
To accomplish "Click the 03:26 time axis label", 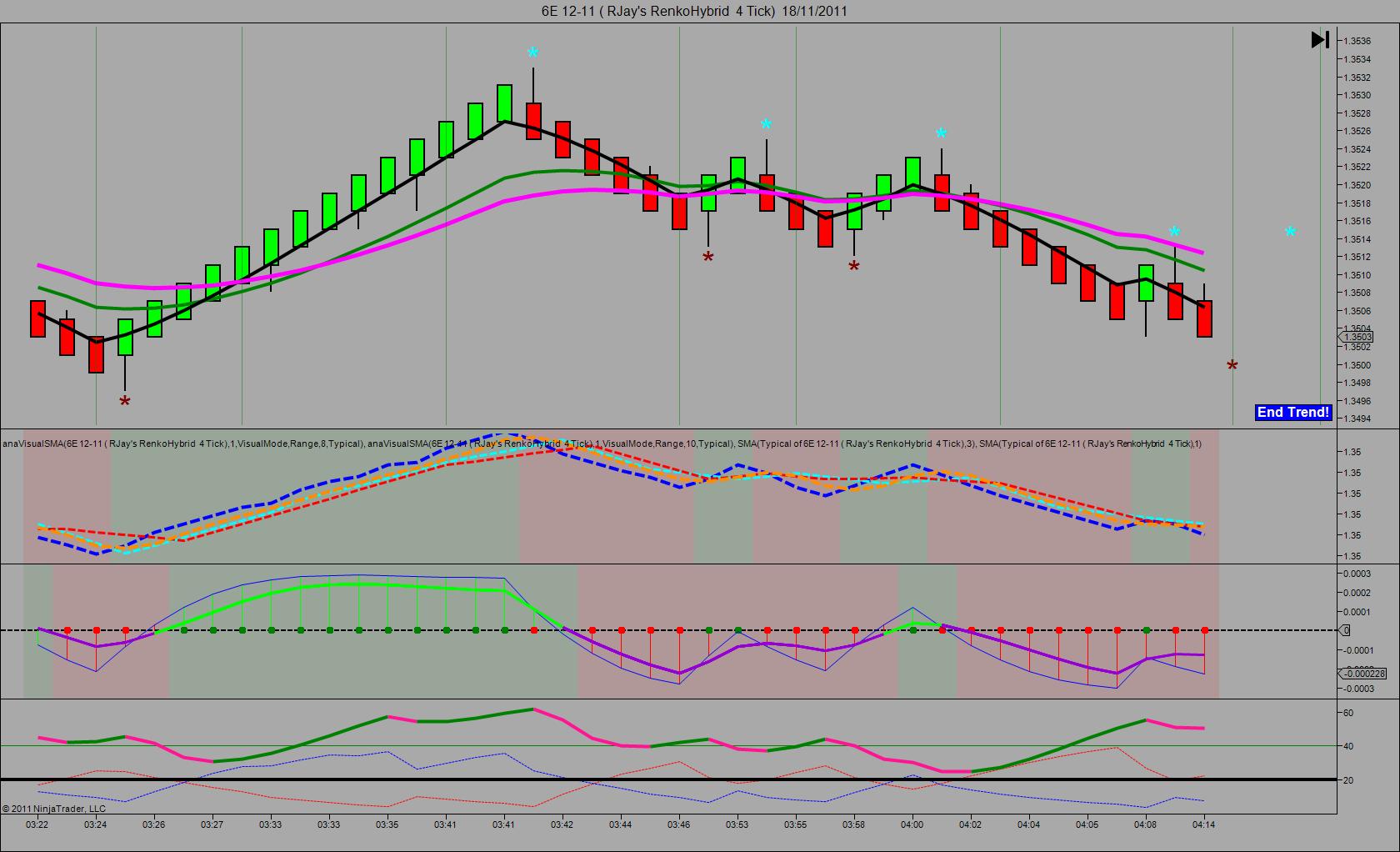I will coord(154,824).
